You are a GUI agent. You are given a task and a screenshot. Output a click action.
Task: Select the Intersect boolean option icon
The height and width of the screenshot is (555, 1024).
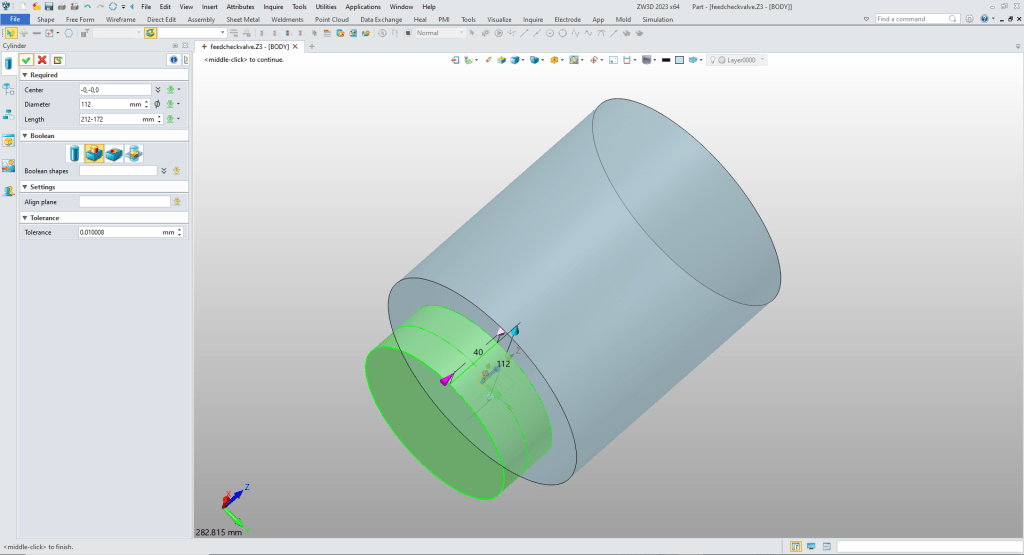[133, 153]
